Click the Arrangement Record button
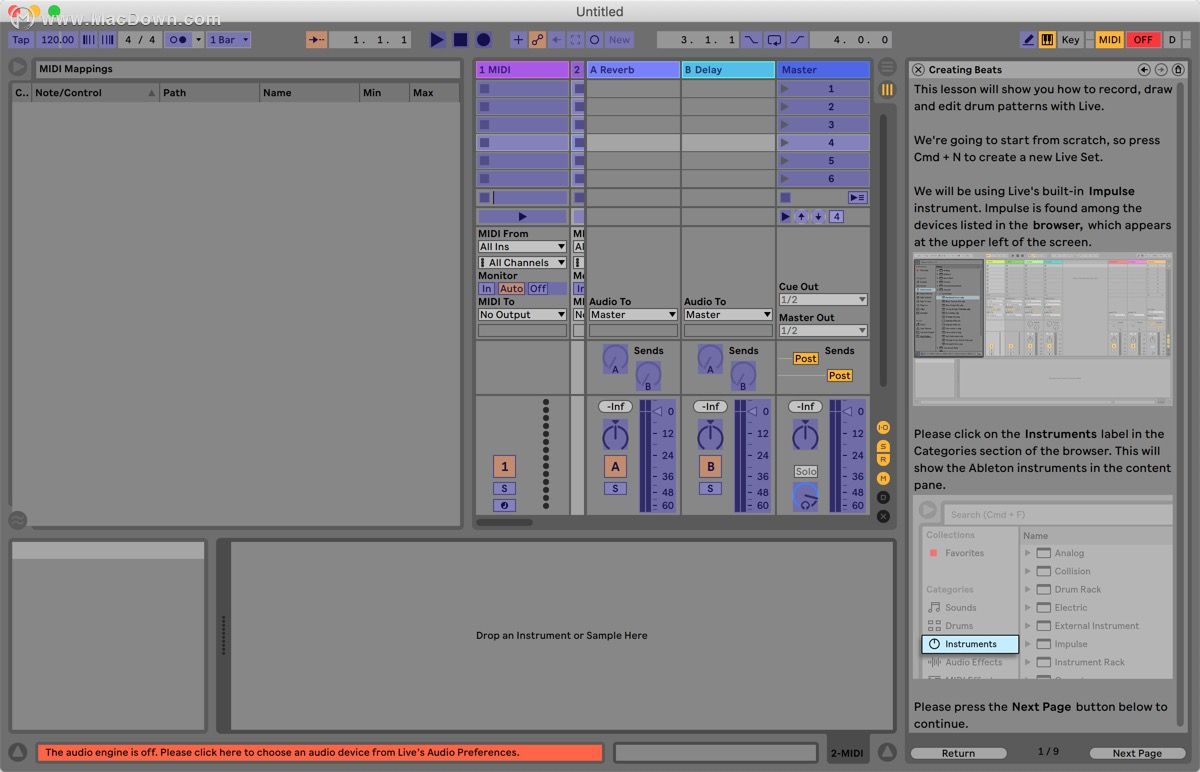Screen dimensions: 1200x772 [x=483, y=40]
